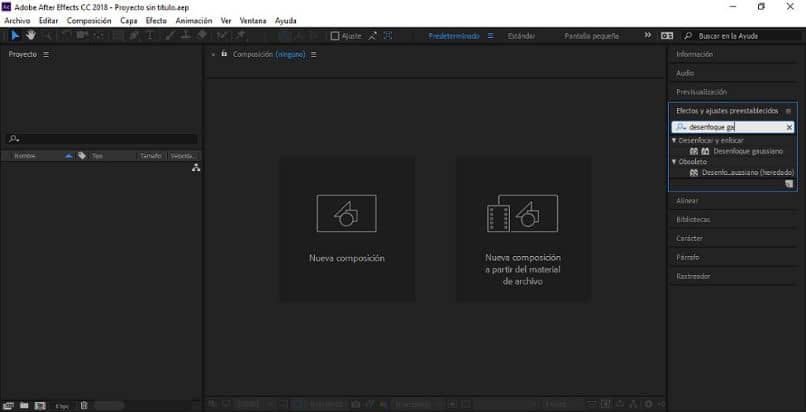Viewport: 806px width, 412px height.
Task: Select Desenfo..aussiano (heredado) effect
Action: click(748, 173)
